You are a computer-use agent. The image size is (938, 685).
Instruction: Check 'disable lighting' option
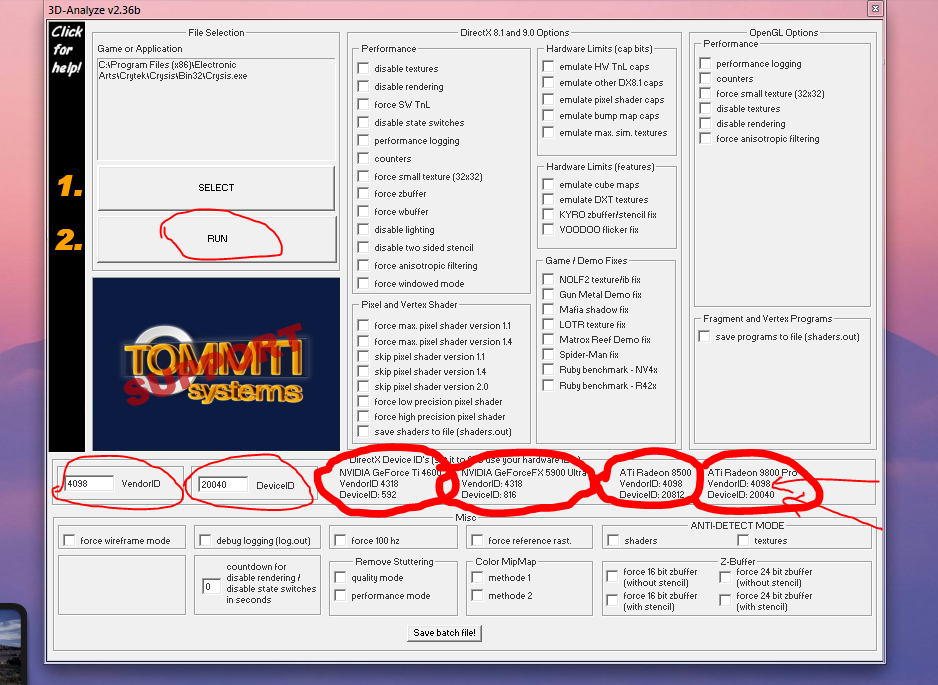click(363, 229)
